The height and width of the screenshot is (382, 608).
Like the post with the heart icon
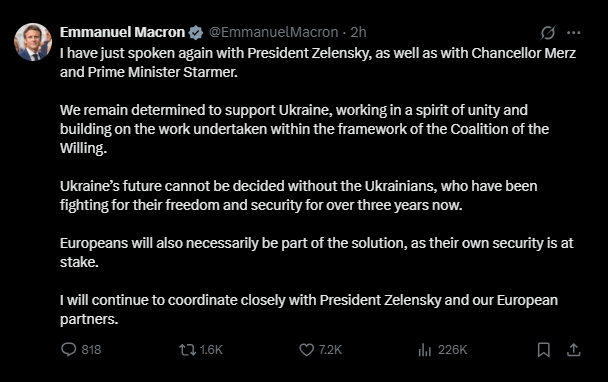(x=306, y=350)
